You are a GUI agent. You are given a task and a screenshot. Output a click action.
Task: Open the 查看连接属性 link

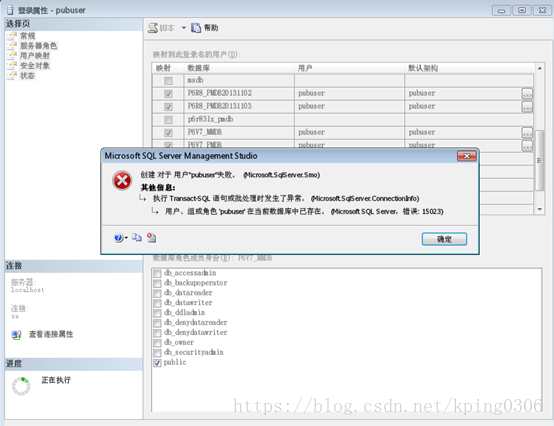tap(51, 334)
